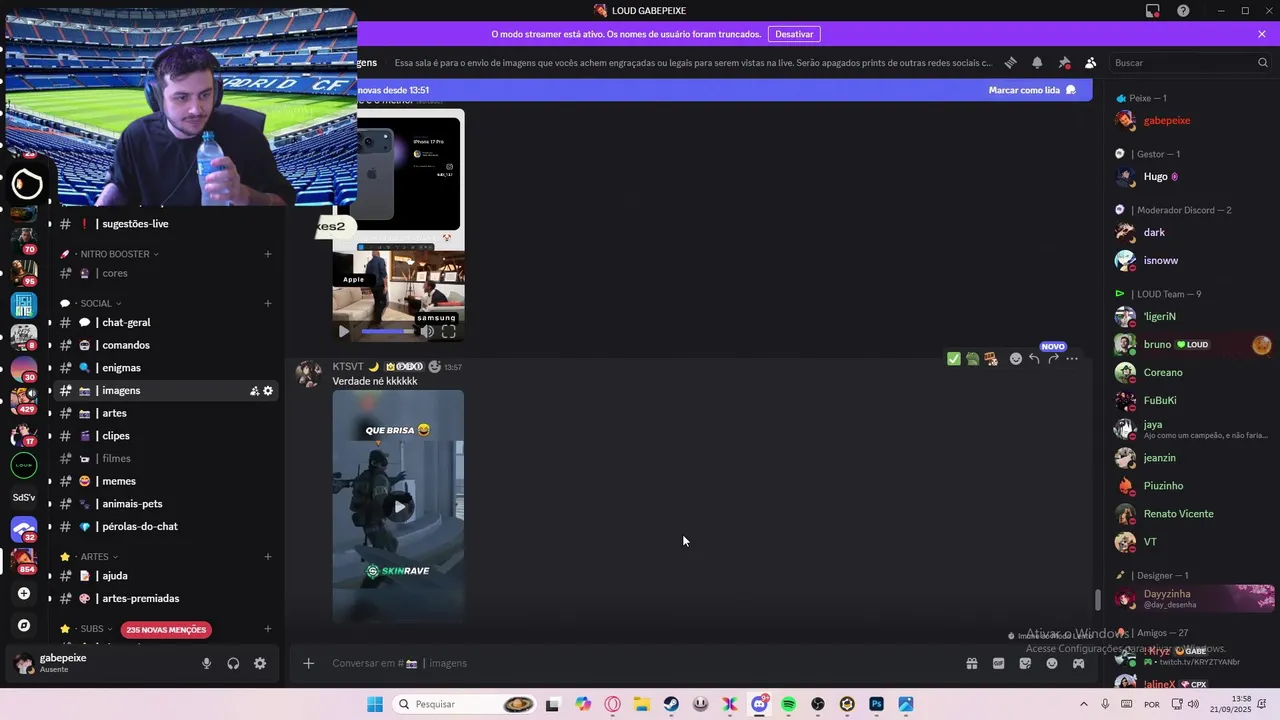Screen dimensions: 1280x720
Task: Show pinned messages
Action: coord(1064,62)
